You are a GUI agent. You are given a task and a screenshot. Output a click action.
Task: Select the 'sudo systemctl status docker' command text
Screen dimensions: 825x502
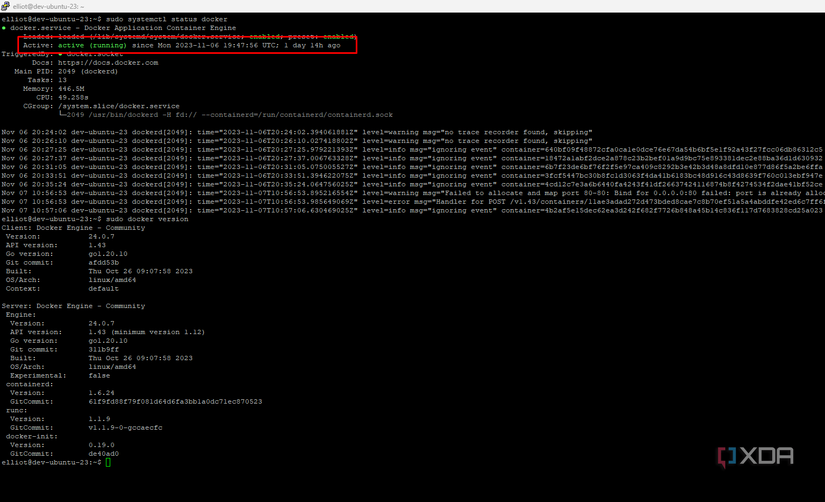(x=167, y=19)
